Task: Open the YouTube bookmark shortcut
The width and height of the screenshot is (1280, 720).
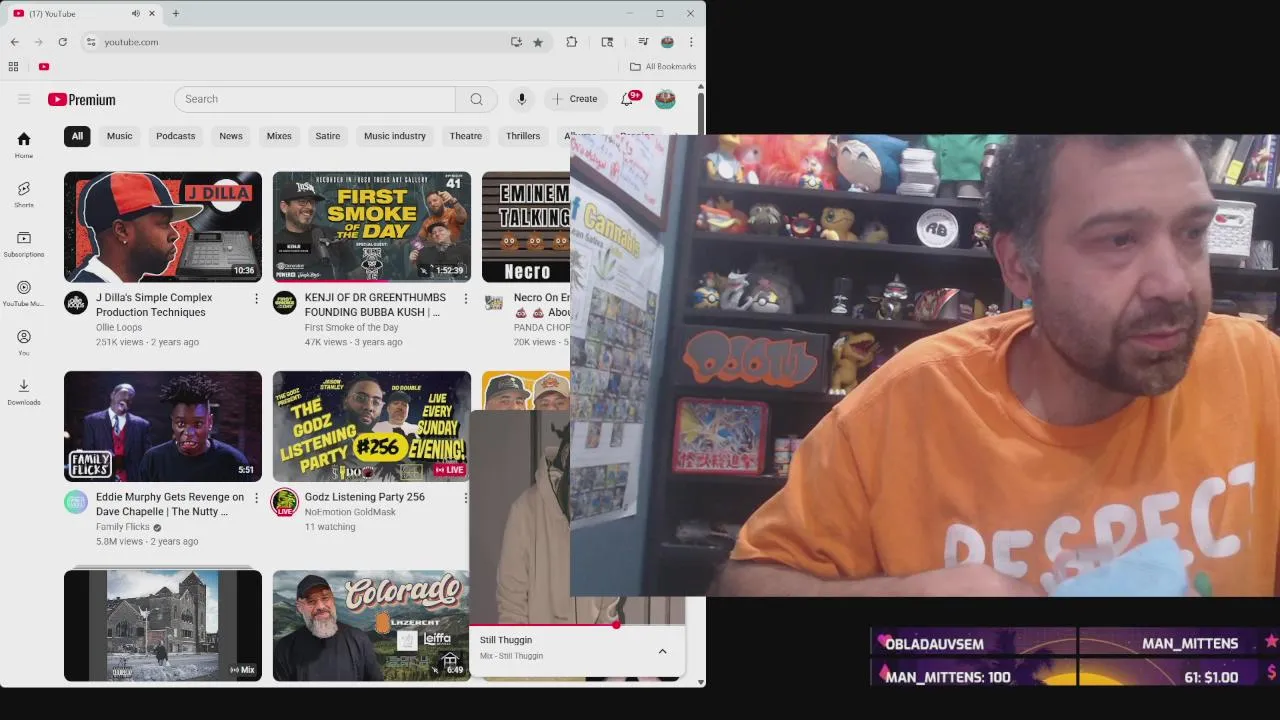Action: pos(44,67)
